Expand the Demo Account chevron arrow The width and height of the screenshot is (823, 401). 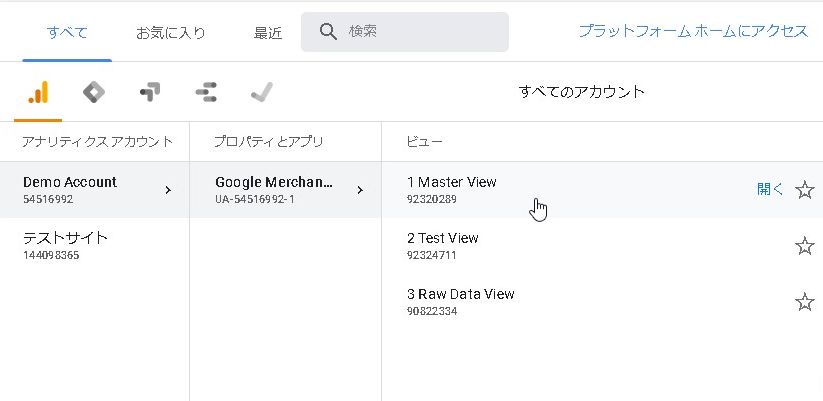[168, 190]
